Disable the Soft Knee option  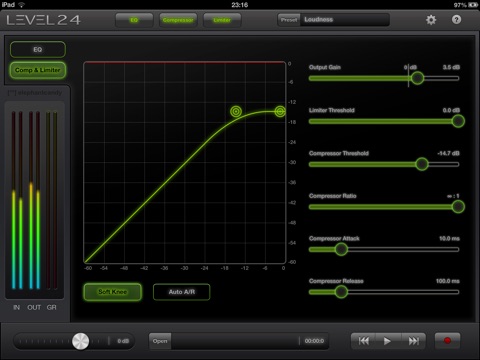pos(113,292)
